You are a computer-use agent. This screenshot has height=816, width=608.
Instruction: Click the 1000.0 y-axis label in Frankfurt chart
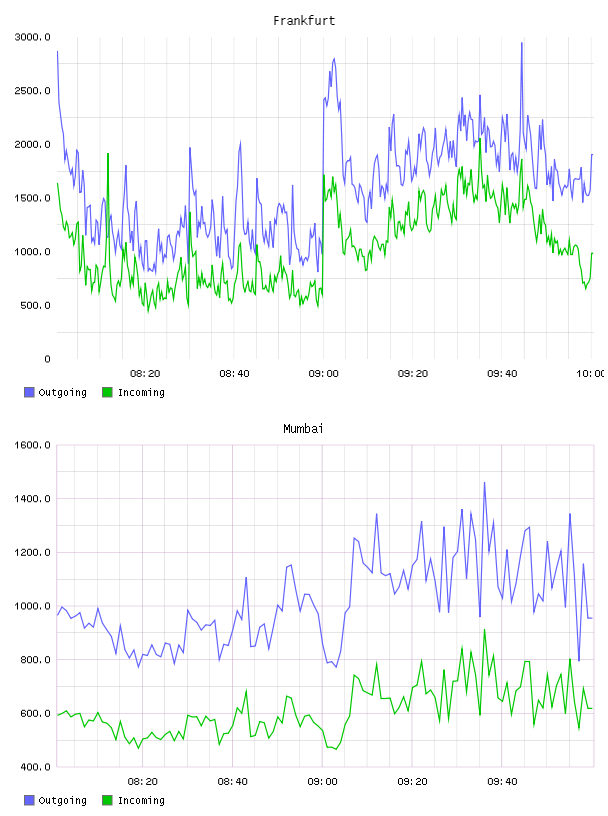point(32,251)
